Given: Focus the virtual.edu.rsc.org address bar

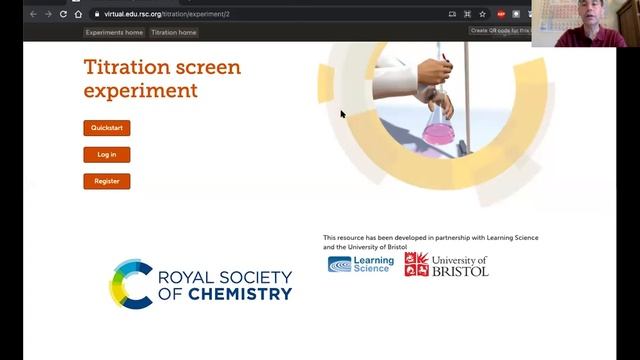Looking at the screenshot, I should pos(269,14).
